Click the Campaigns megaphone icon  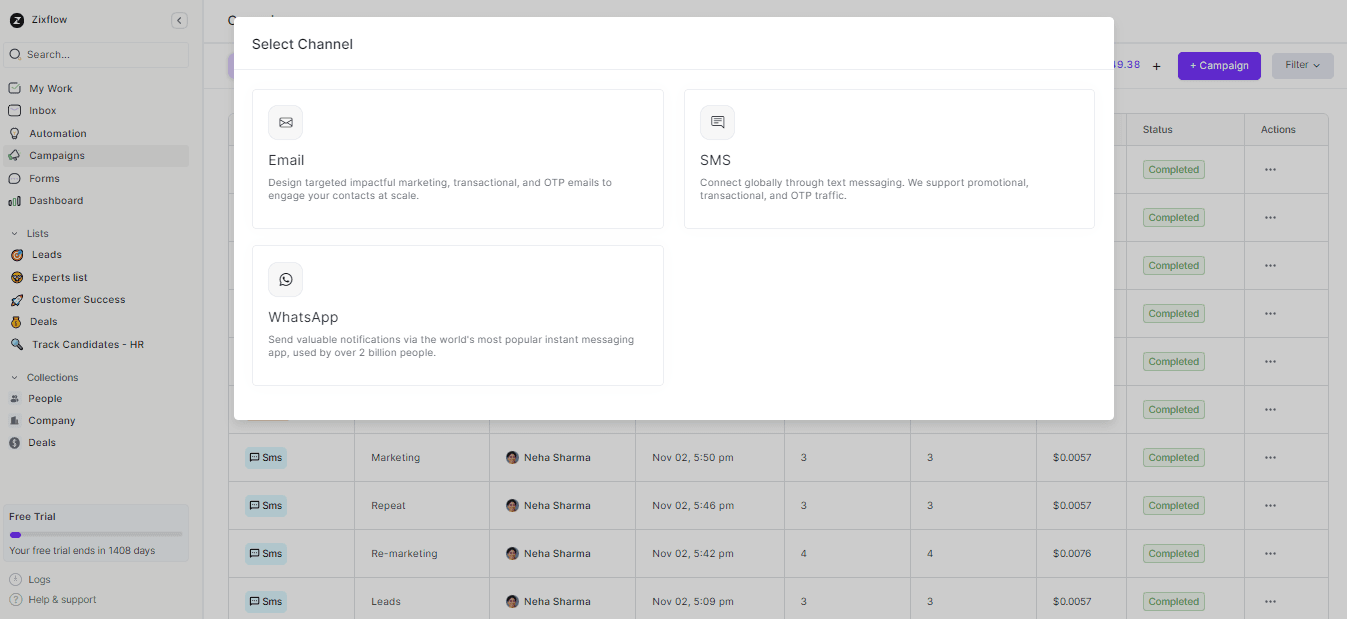[14, 155]
